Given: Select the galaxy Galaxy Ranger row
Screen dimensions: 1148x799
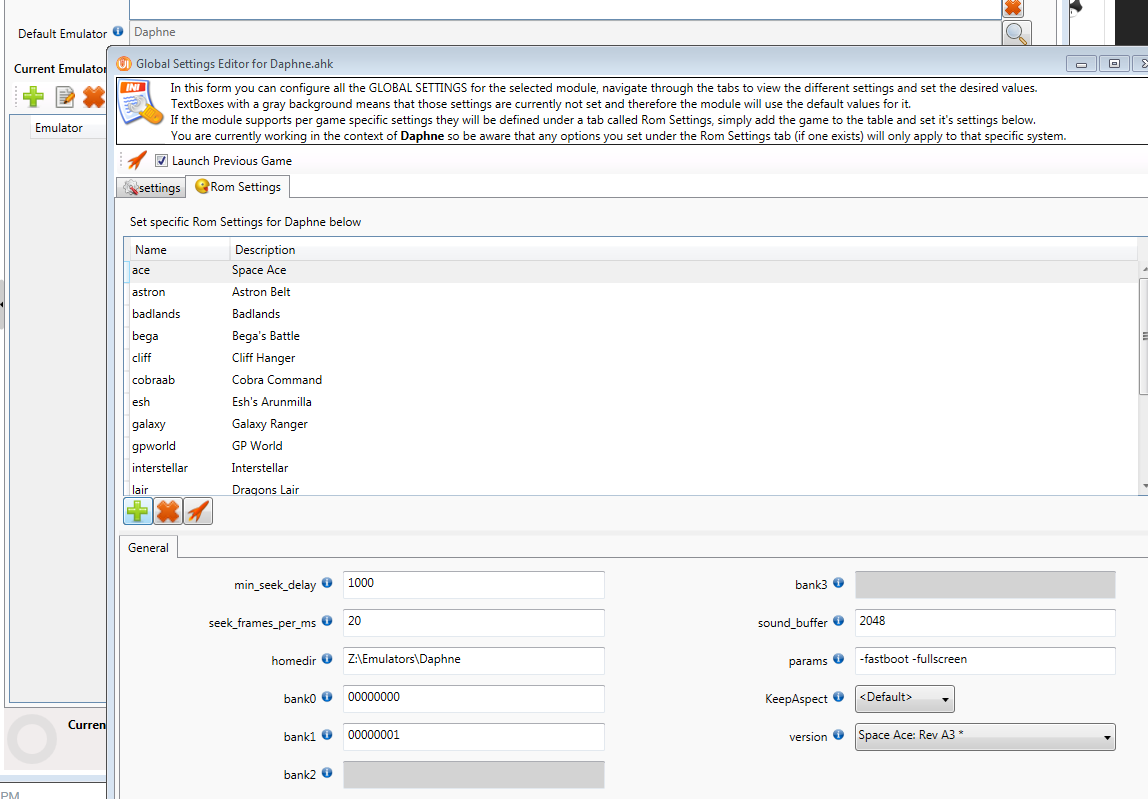Looking at the screenshot, I should tap(633, 424).
